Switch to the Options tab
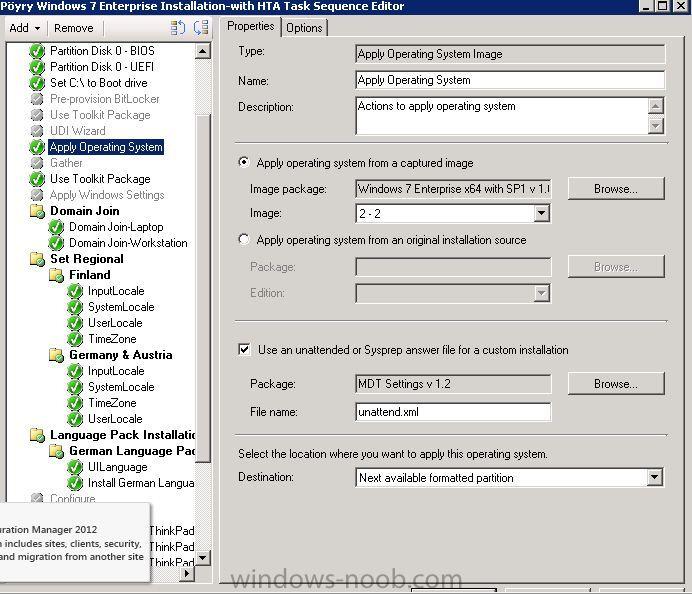The height and width of the screenshot is (594, 692). pyautogui.click(x=305, y=28)
